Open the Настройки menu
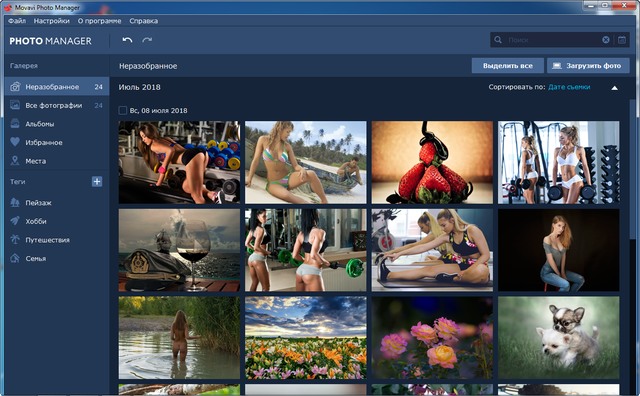 coord(51,21)
